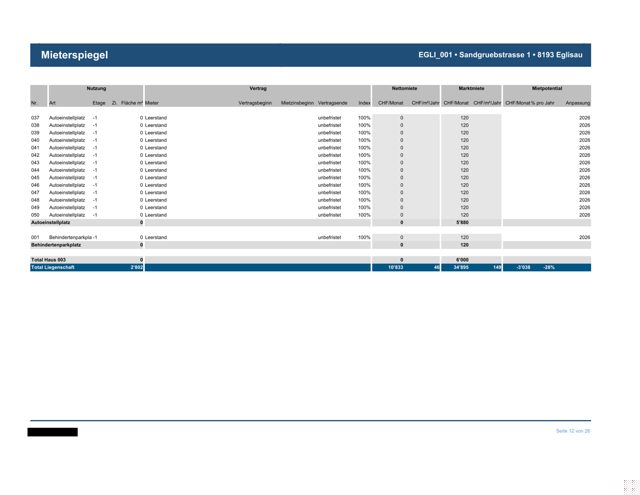This screenshot has height=495, width=640.
Task: Click the "Mietzinsbeginn" column header
Action: click(298, 103)
